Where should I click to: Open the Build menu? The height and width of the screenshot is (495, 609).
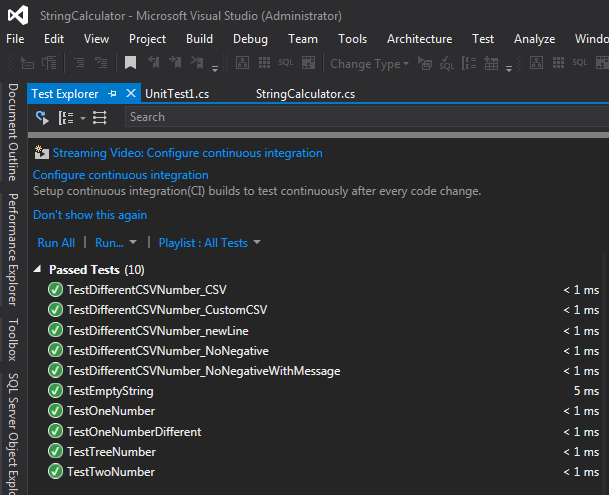[199, 39]
